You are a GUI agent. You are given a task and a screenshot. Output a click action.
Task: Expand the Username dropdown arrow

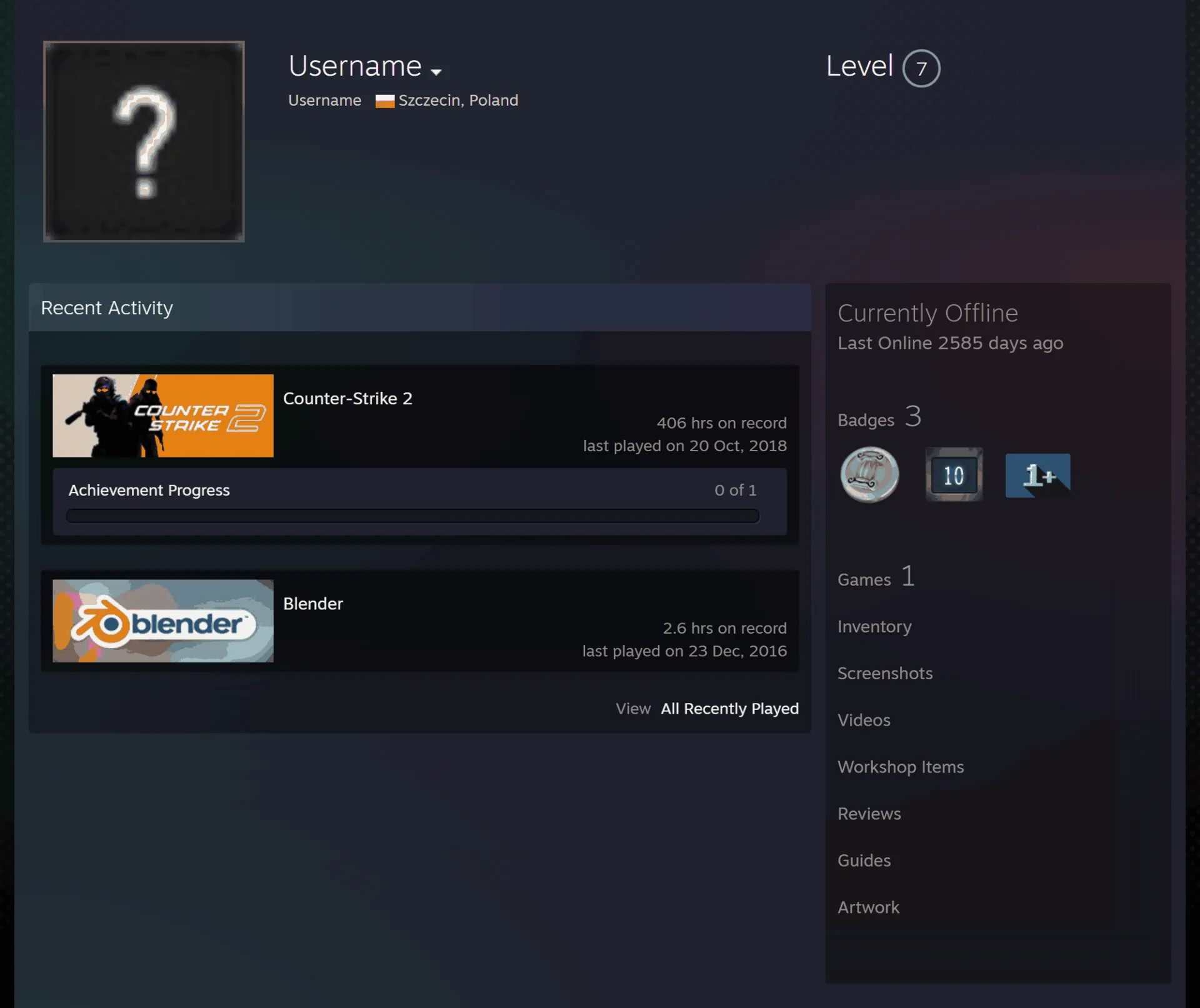(x=436, y=72)
